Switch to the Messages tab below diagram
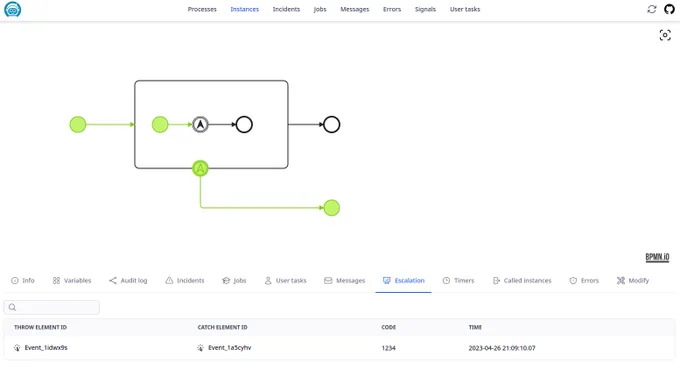The image size is (680, 370). [345, 281]
